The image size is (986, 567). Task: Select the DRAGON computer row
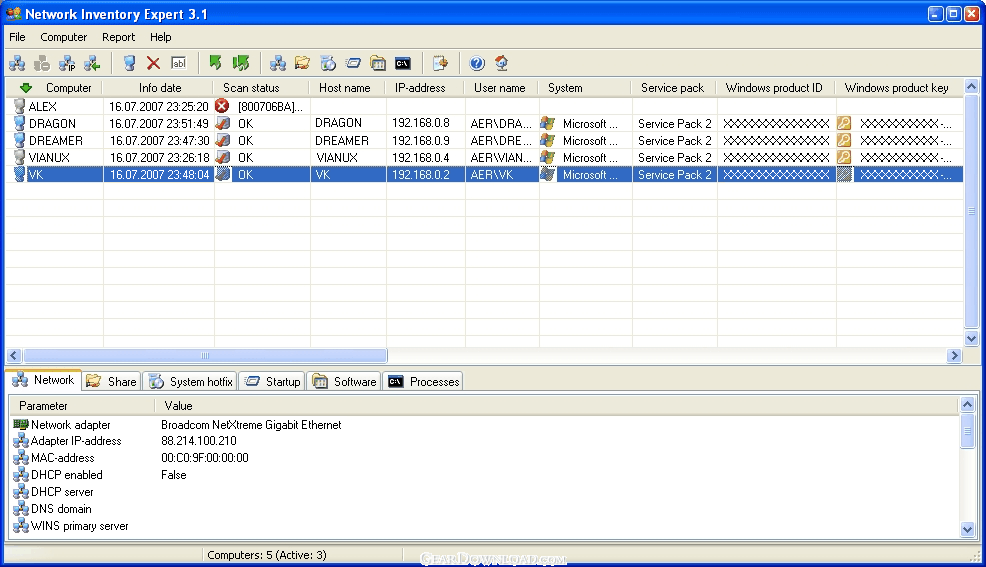coord(484,123)
